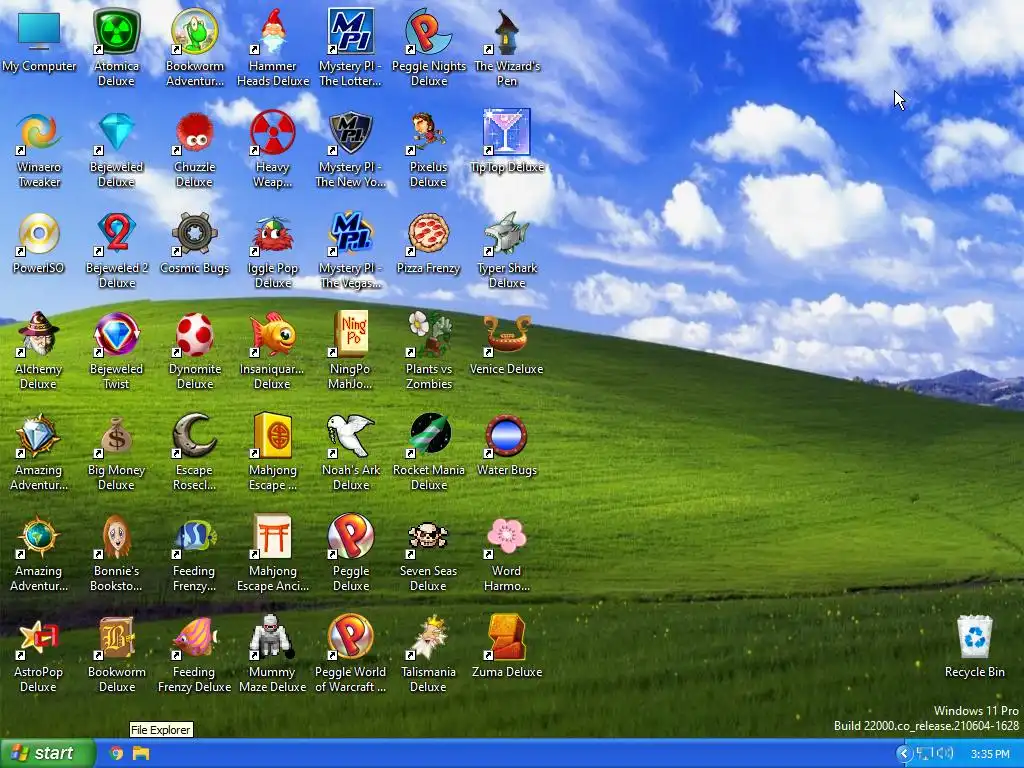This screenshot has width=1024, height=768.
Task: Click The Wizard's Pen icon
Action: coord(507,31)
